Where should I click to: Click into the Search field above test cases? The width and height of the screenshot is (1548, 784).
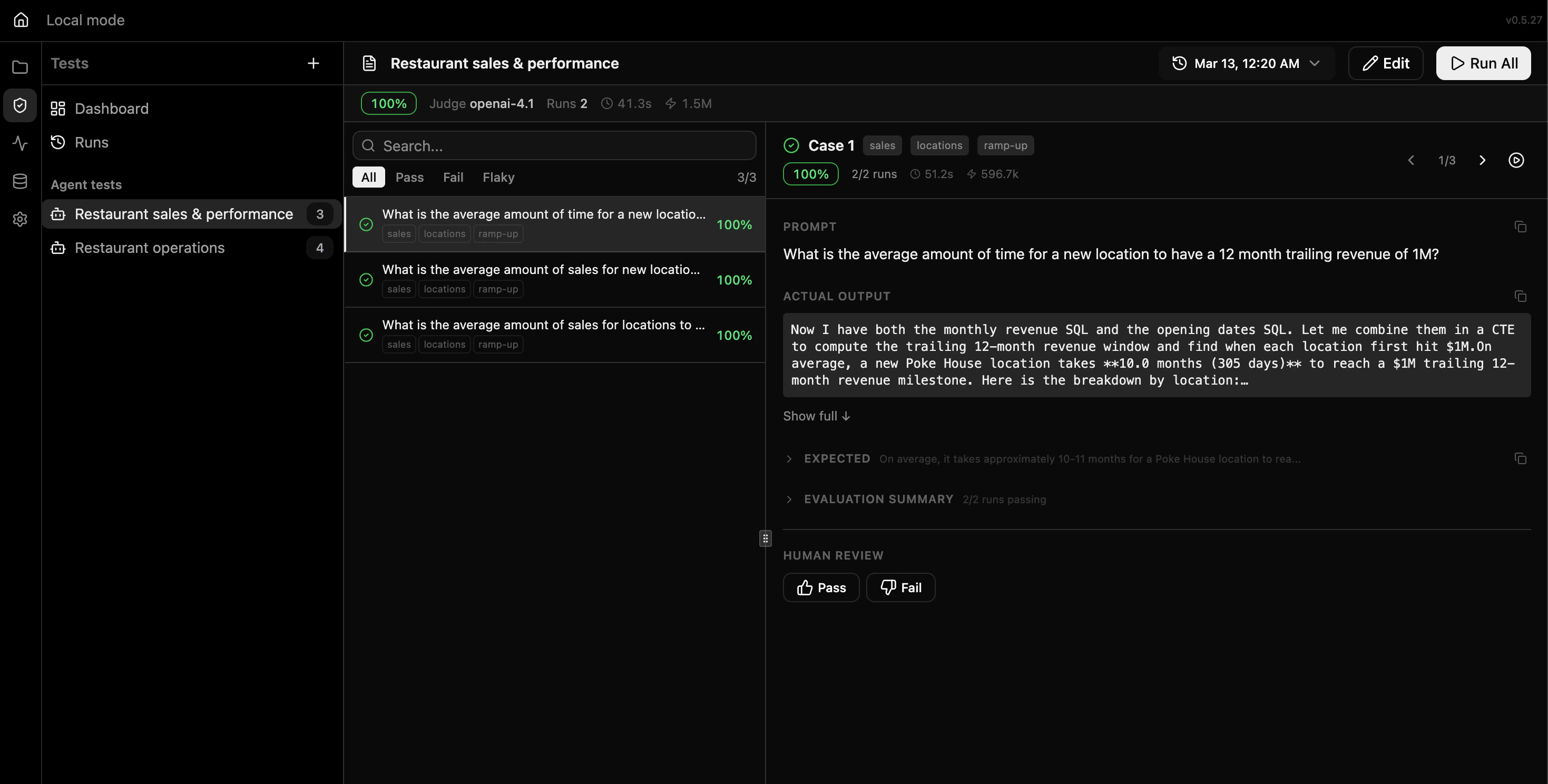tap(553, 145)
